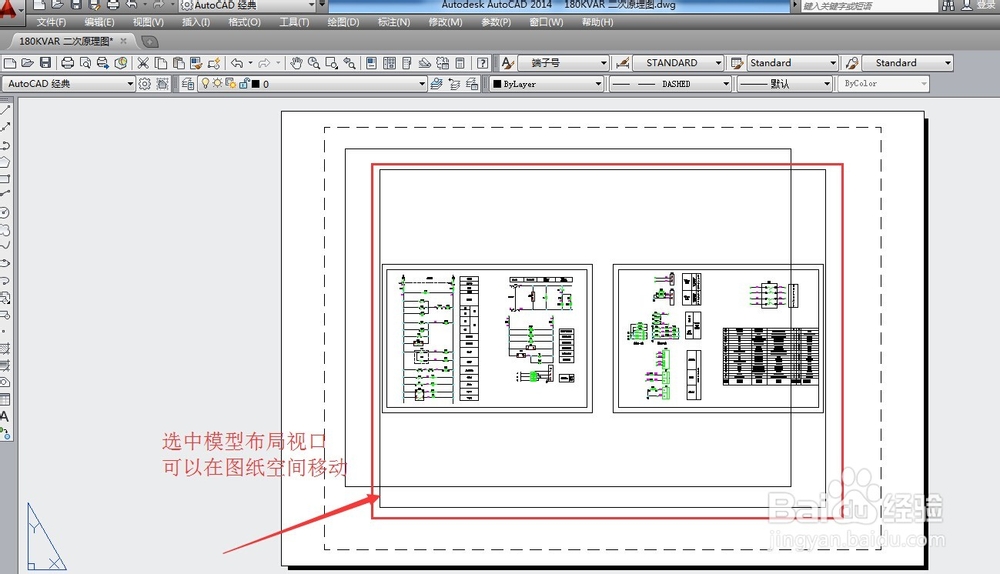Screen dimensions: 1000x574
Task: Click the Cut scissors icon
Action: tap(143, 63)
